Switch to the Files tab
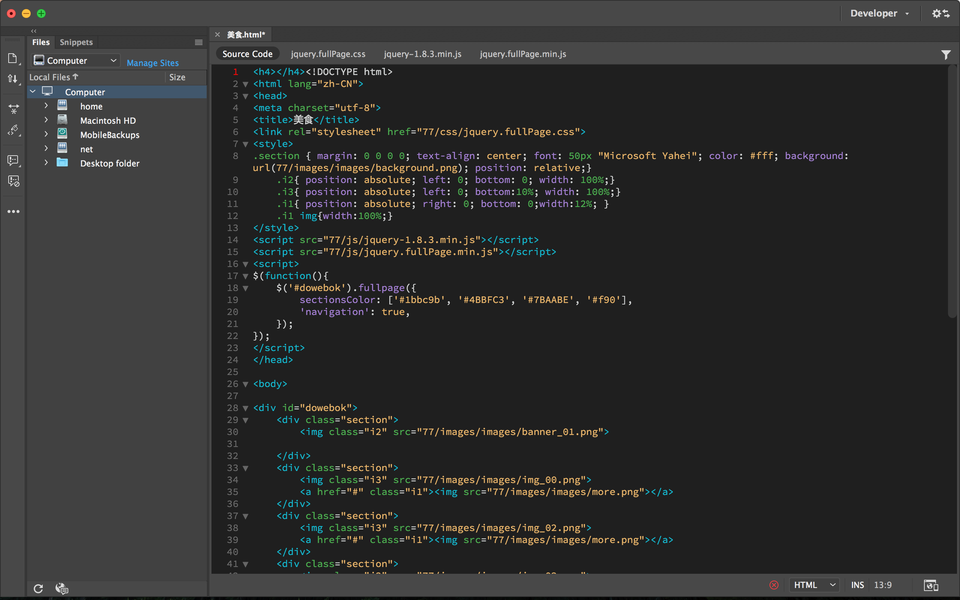The width and height of the screenshot is (960, 600). (41, 42)
